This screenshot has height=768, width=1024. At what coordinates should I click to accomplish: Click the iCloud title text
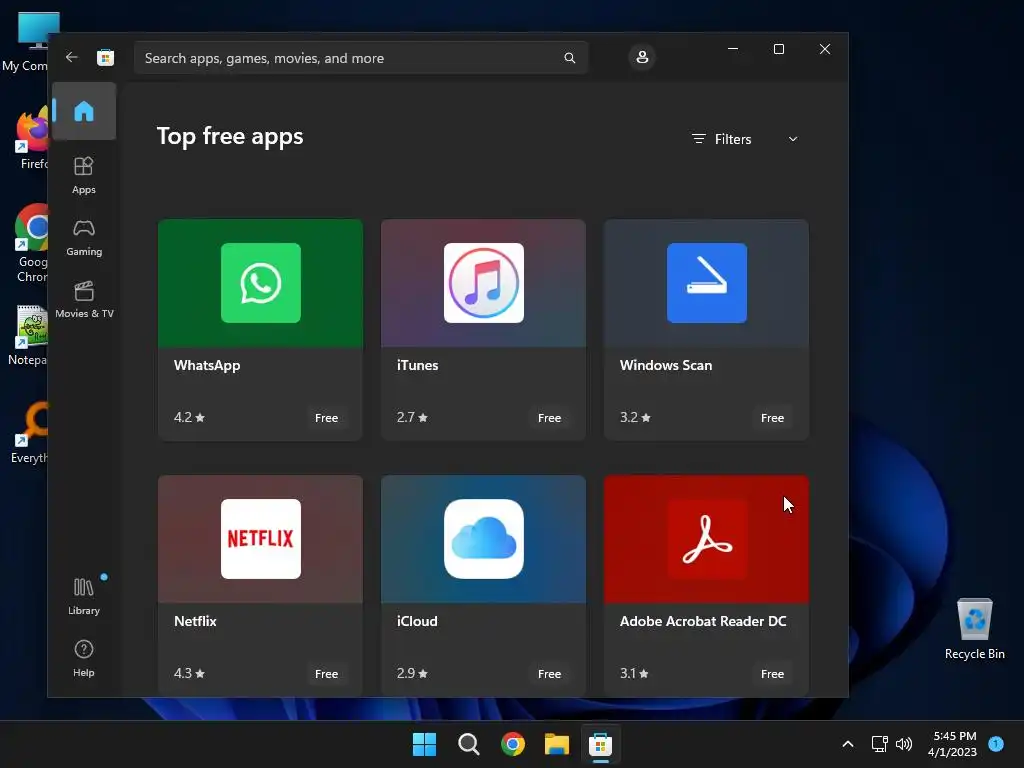coord(417,621)
